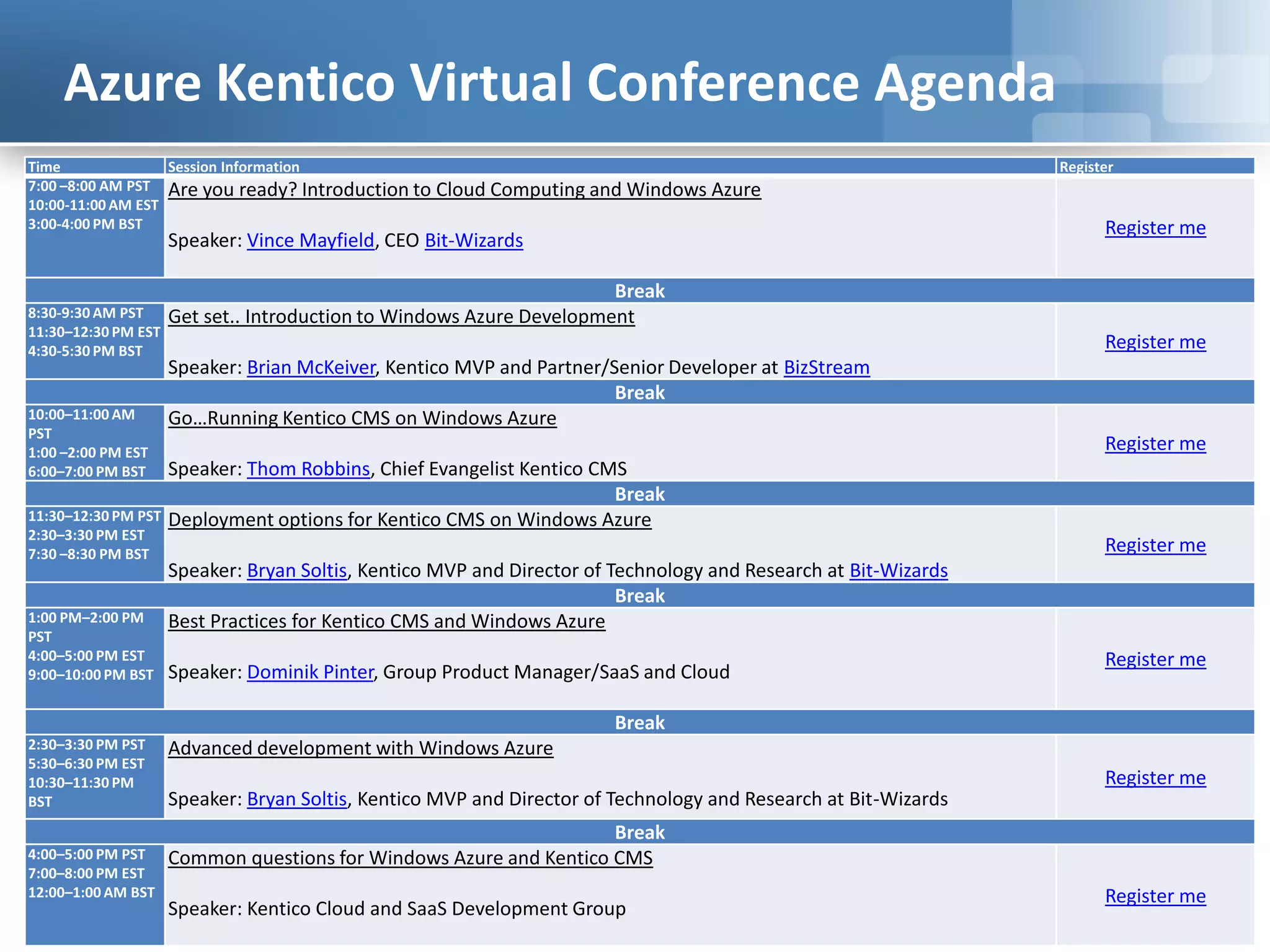Click Bryan Soltis link in Deployment options session
The width and height of the screenshot is (1270, 952).
click(296, 571)
